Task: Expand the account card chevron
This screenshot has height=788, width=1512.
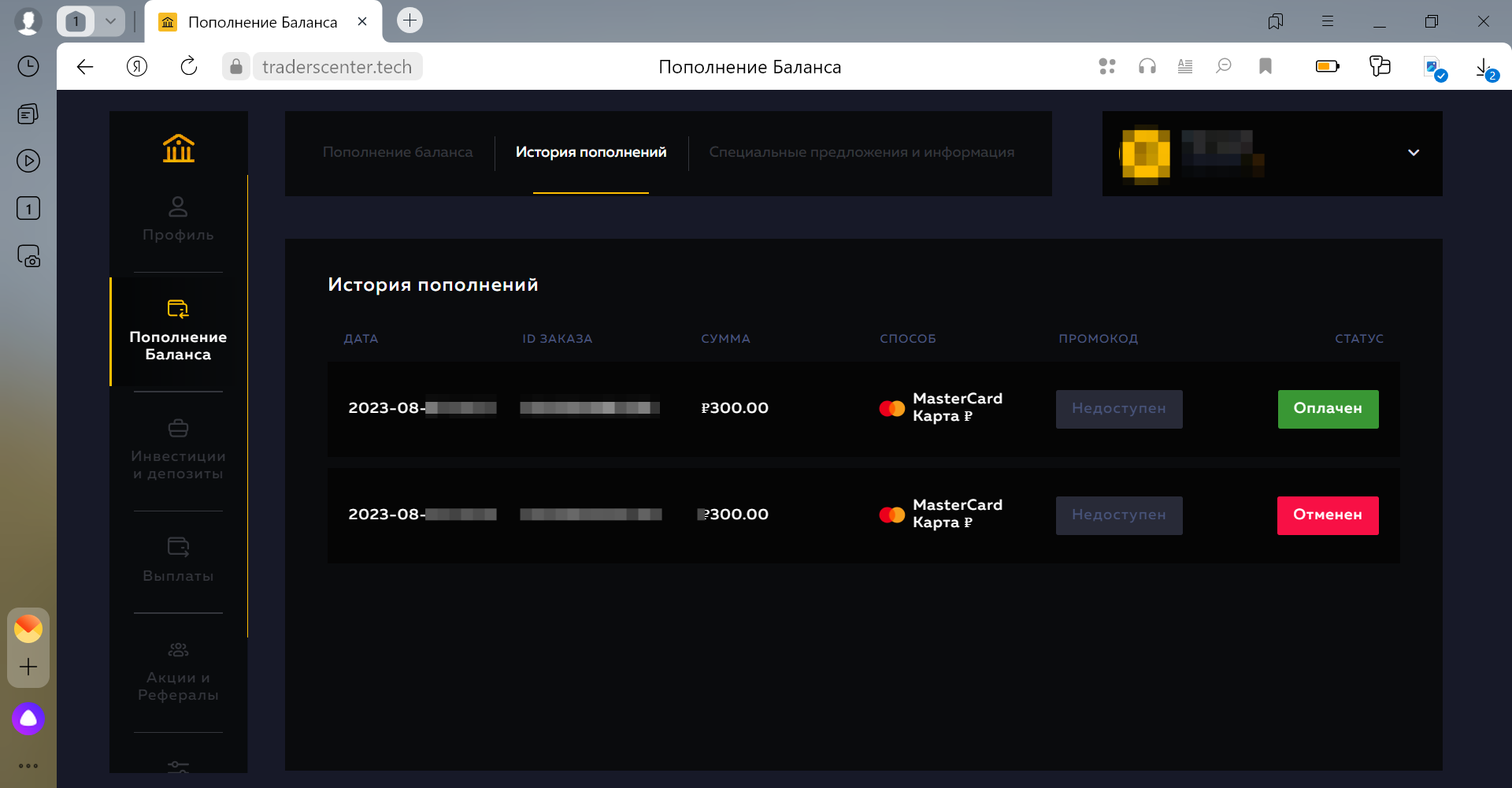Action: (x=1414, y=152)
